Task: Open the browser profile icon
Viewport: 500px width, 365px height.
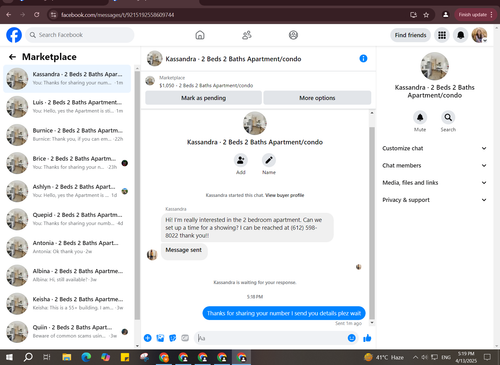Action: tap(445, 15)
